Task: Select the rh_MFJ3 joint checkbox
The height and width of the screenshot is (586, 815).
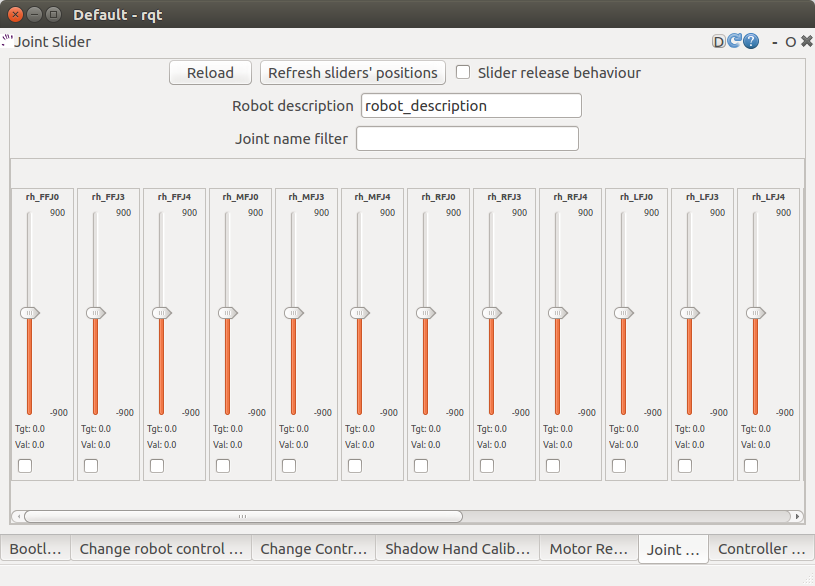Action: click(x=289, y=466)
